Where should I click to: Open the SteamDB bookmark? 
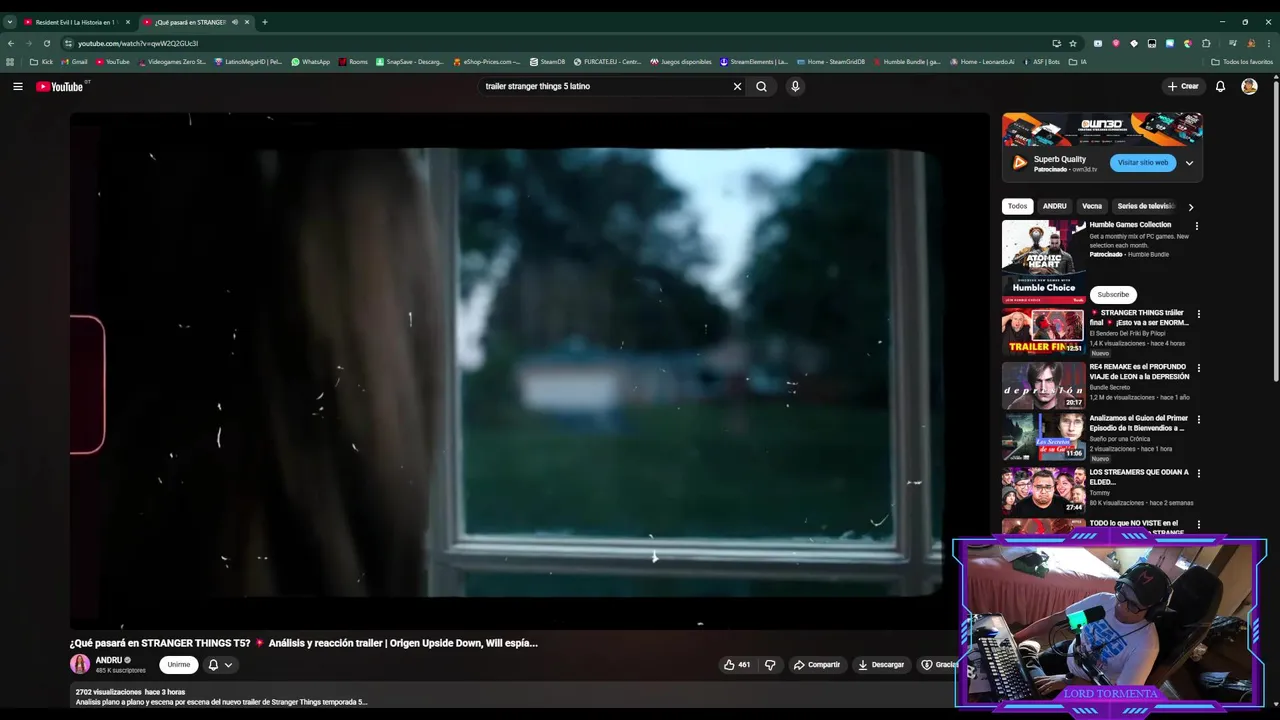pyautogui.click(x=547, y=62)
